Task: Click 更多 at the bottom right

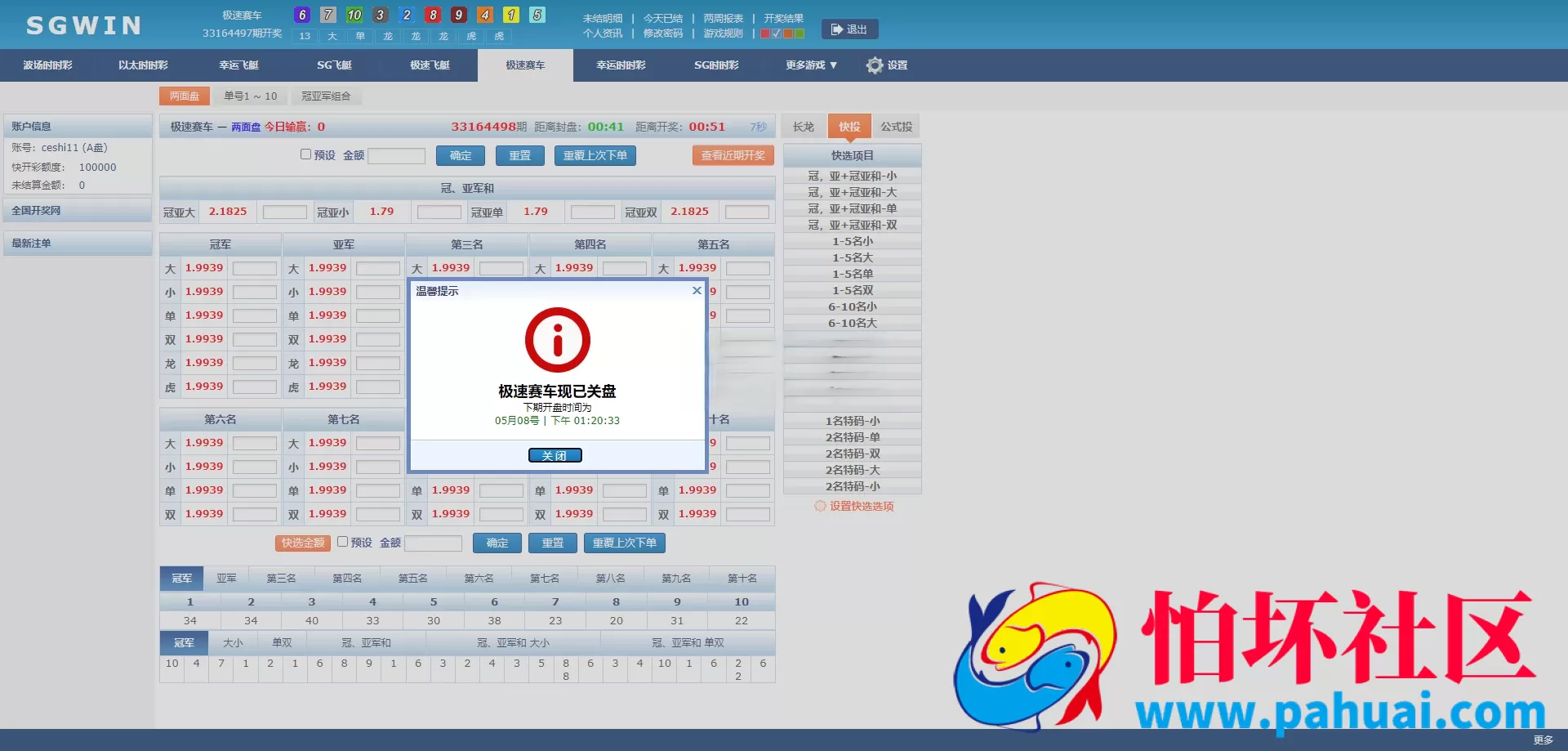Action: click(1543, 740)
